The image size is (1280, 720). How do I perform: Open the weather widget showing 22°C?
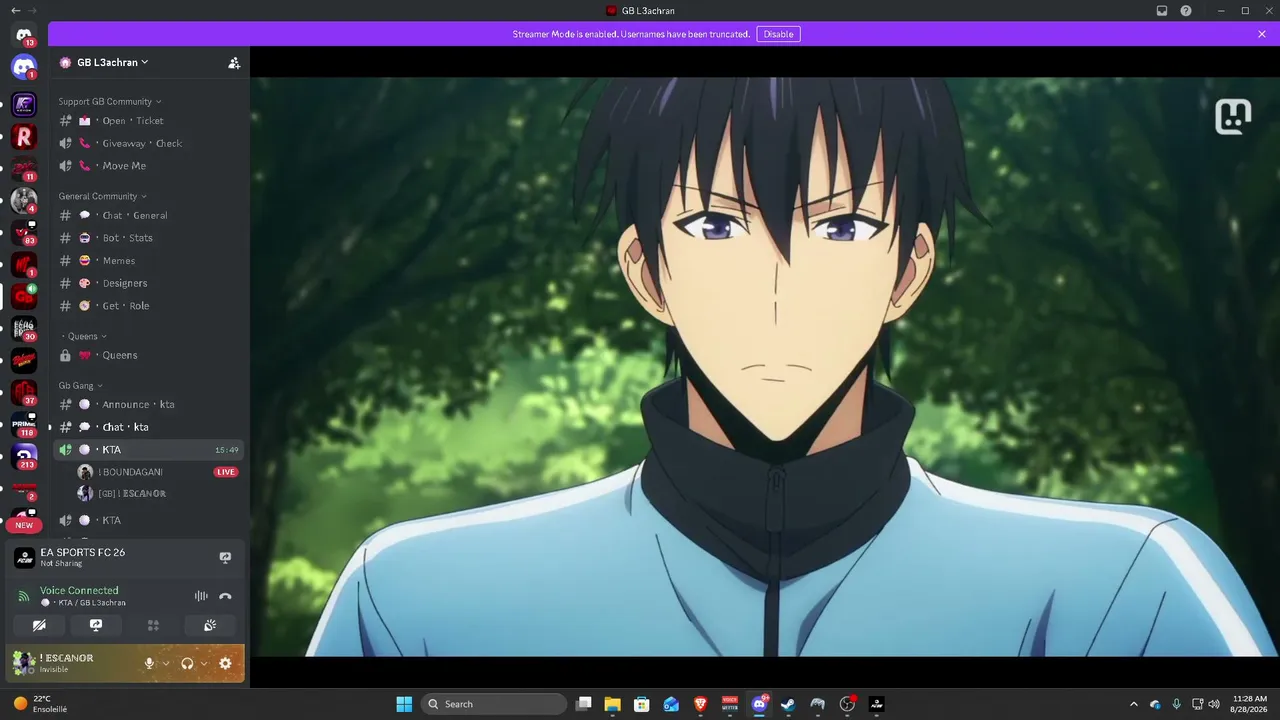[40, 704]
